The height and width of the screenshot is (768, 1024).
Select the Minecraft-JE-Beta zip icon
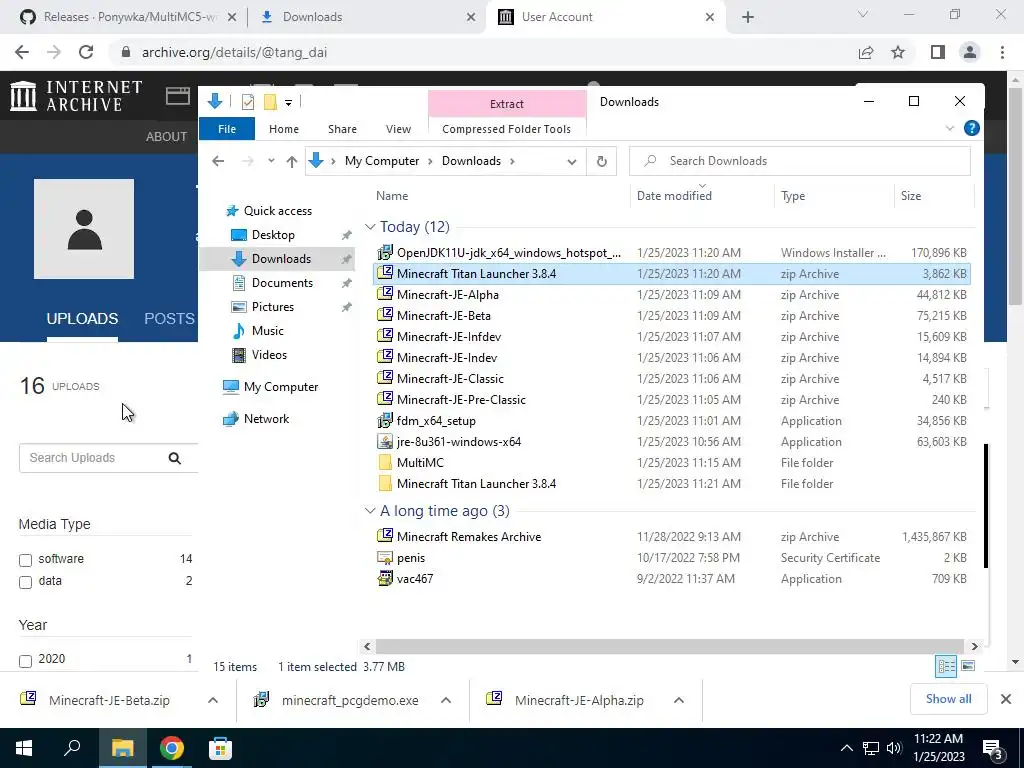[385, 315]
